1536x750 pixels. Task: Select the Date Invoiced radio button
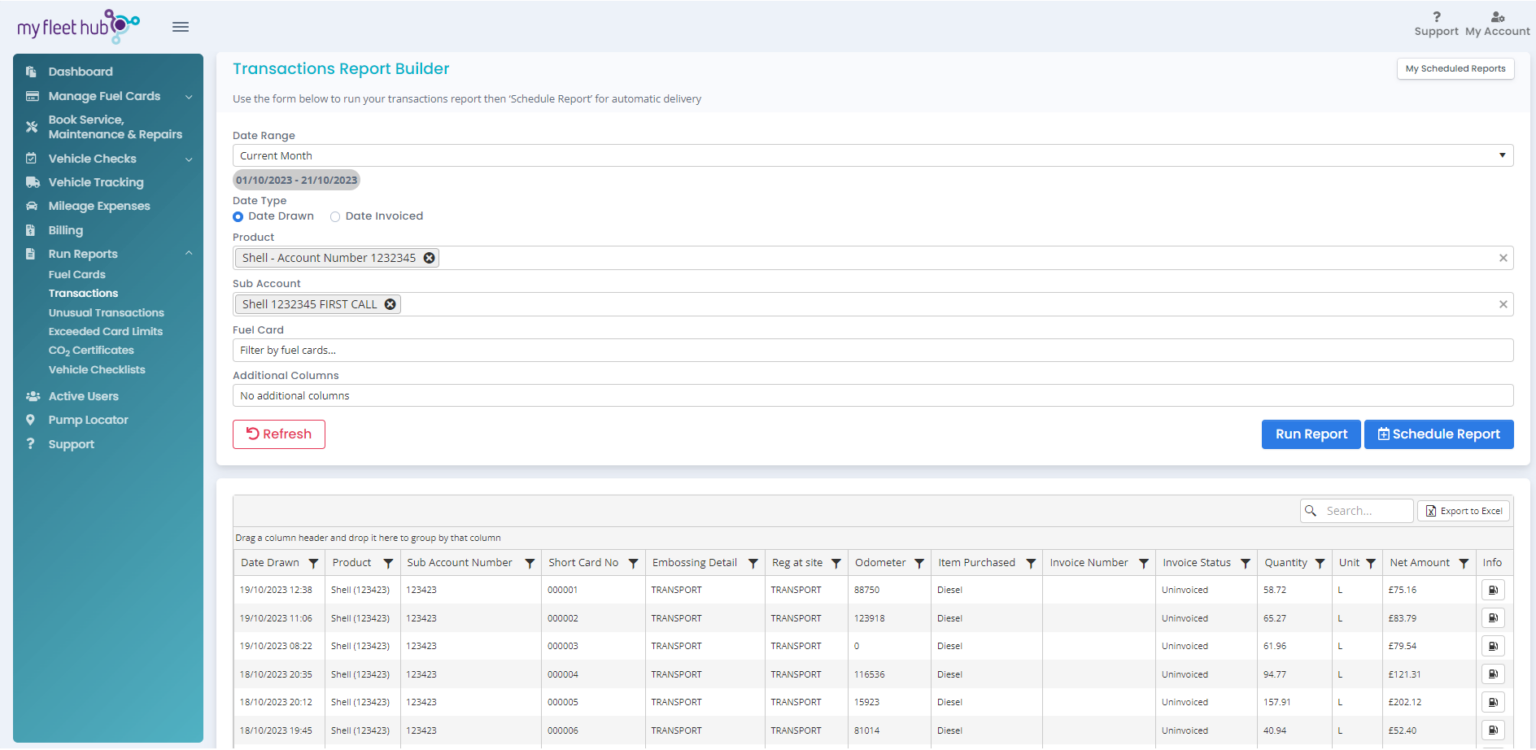pos(335,216)
